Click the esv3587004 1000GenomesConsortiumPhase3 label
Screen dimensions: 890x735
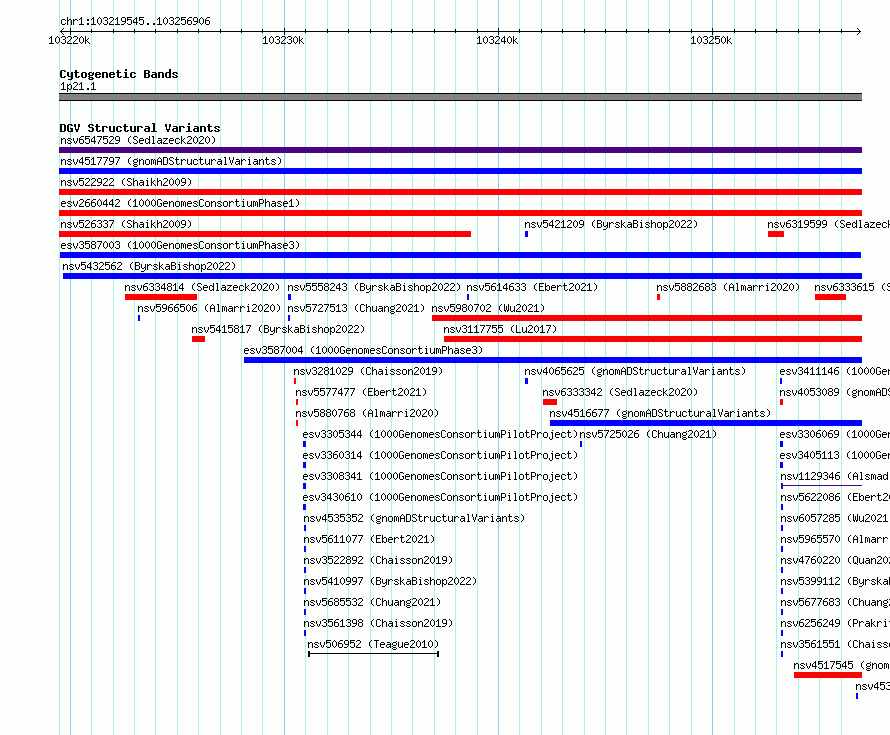pyautogui.click(x=363, y=350)
